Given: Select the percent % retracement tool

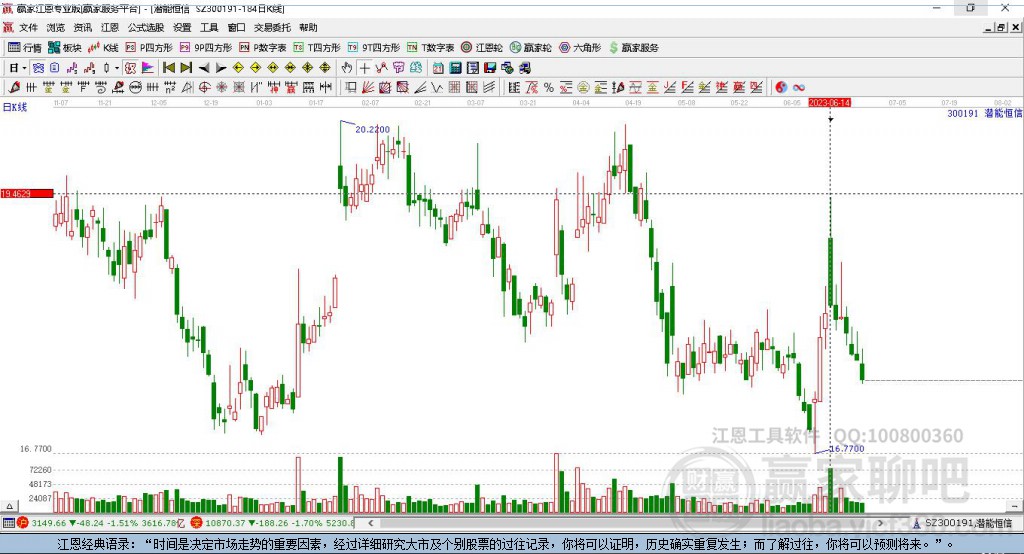Looking at the screenshot, I should 549,88.
